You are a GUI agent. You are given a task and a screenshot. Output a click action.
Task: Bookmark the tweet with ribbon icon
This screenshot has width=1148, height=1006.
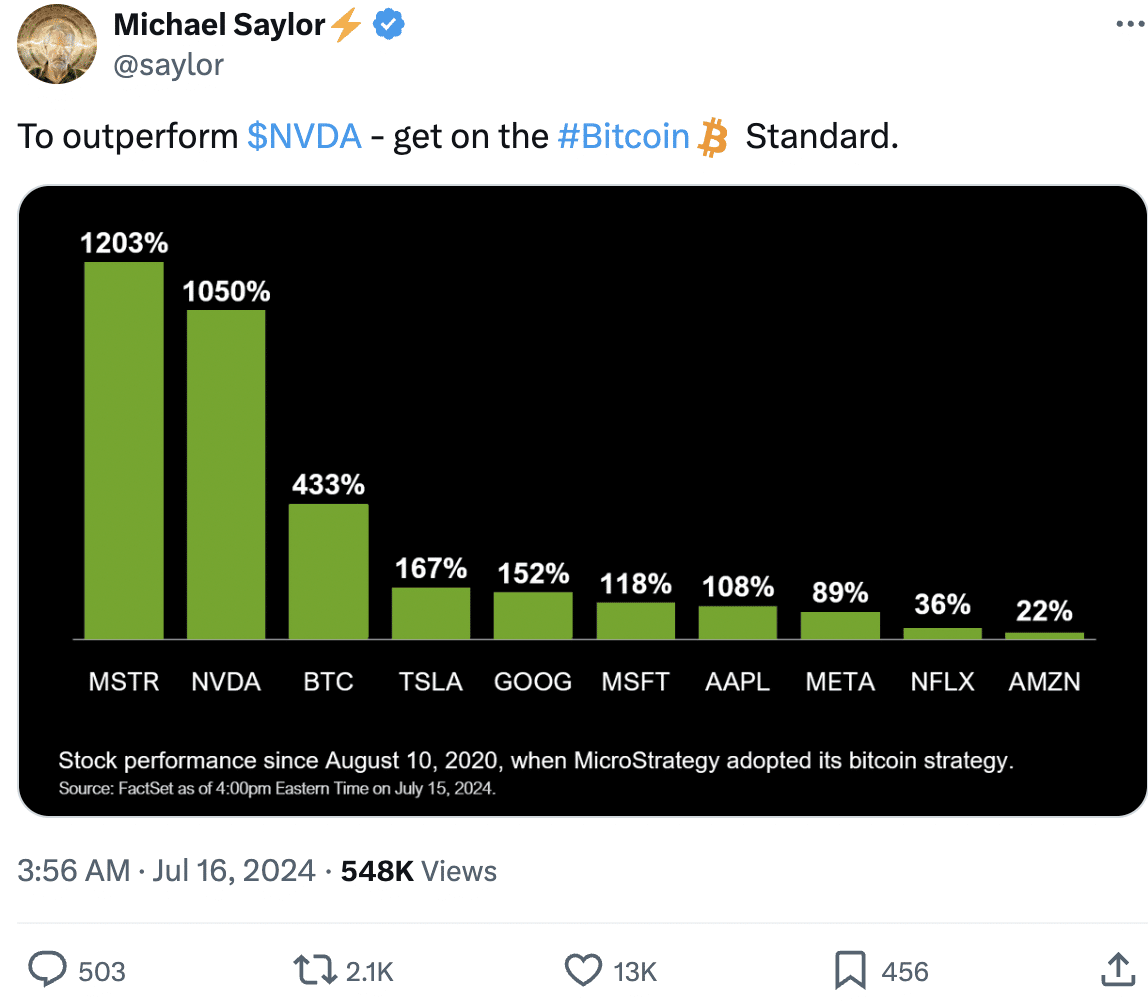[850, 971]
